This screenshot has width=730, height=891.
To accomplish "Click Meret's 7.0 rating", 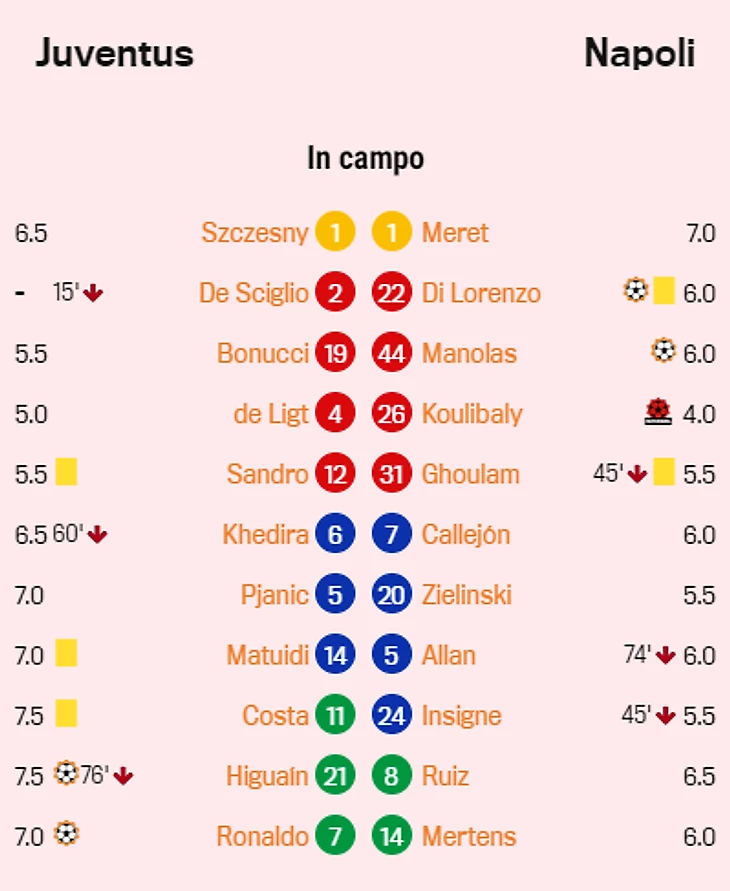I will pos(700,234).
